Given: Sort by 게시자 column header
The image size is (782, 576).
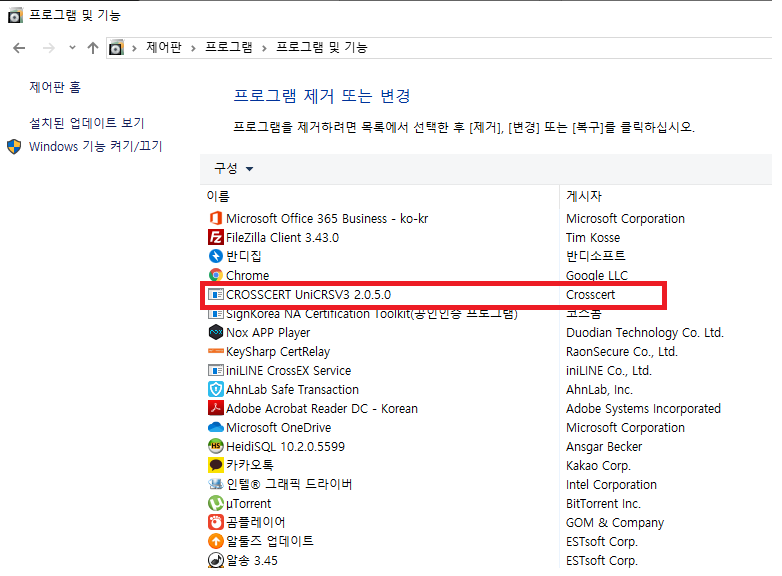Looking at the screenshot, I should (584, 196).
